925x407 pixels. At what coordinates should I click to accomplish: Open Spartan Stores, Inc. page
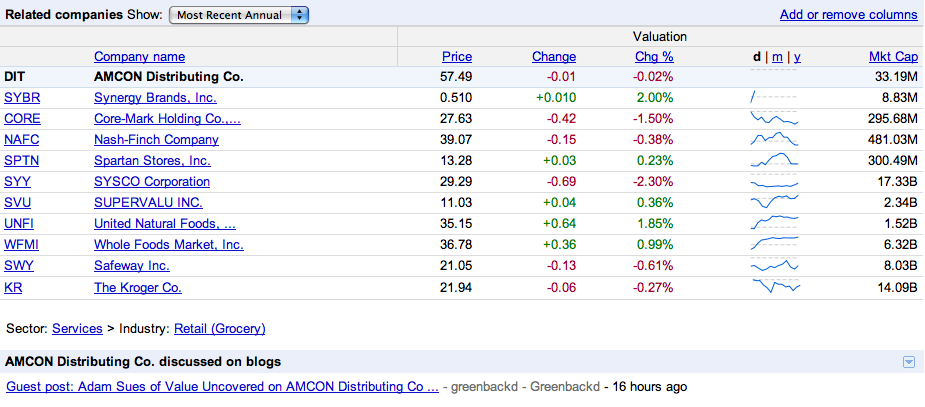tap(152, 160)
